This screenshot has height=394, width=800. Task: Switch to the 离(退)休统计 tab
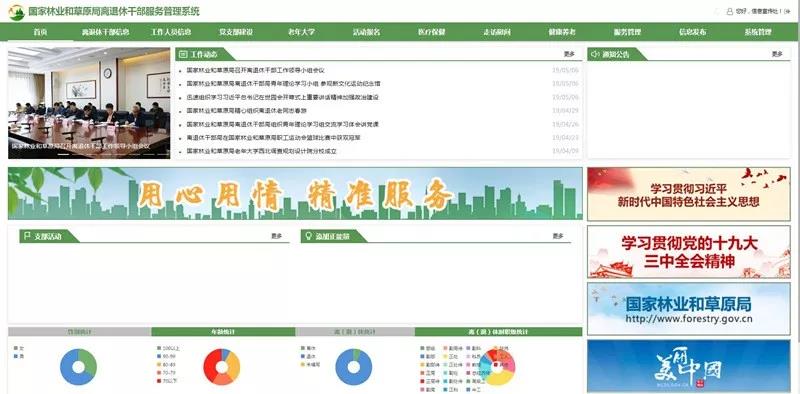(x=355, y=332)
